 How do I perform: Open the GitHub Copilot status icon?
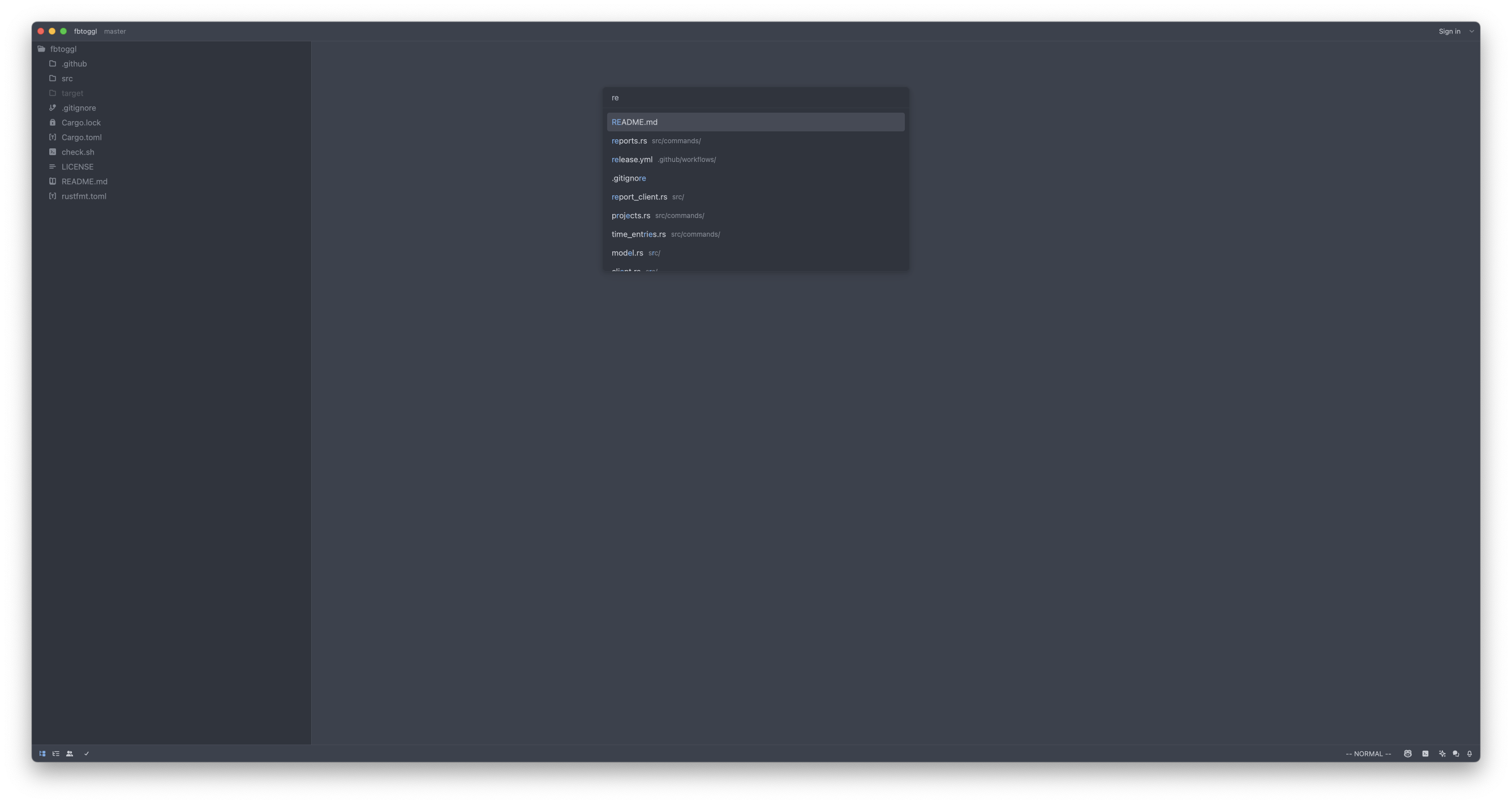click(x=1407, y=754)
